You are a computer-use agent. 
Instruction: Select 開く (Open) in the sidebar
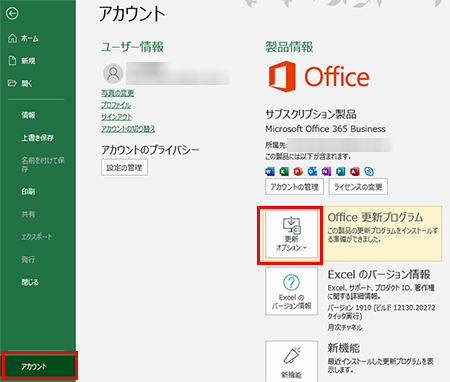pos(20,83)
